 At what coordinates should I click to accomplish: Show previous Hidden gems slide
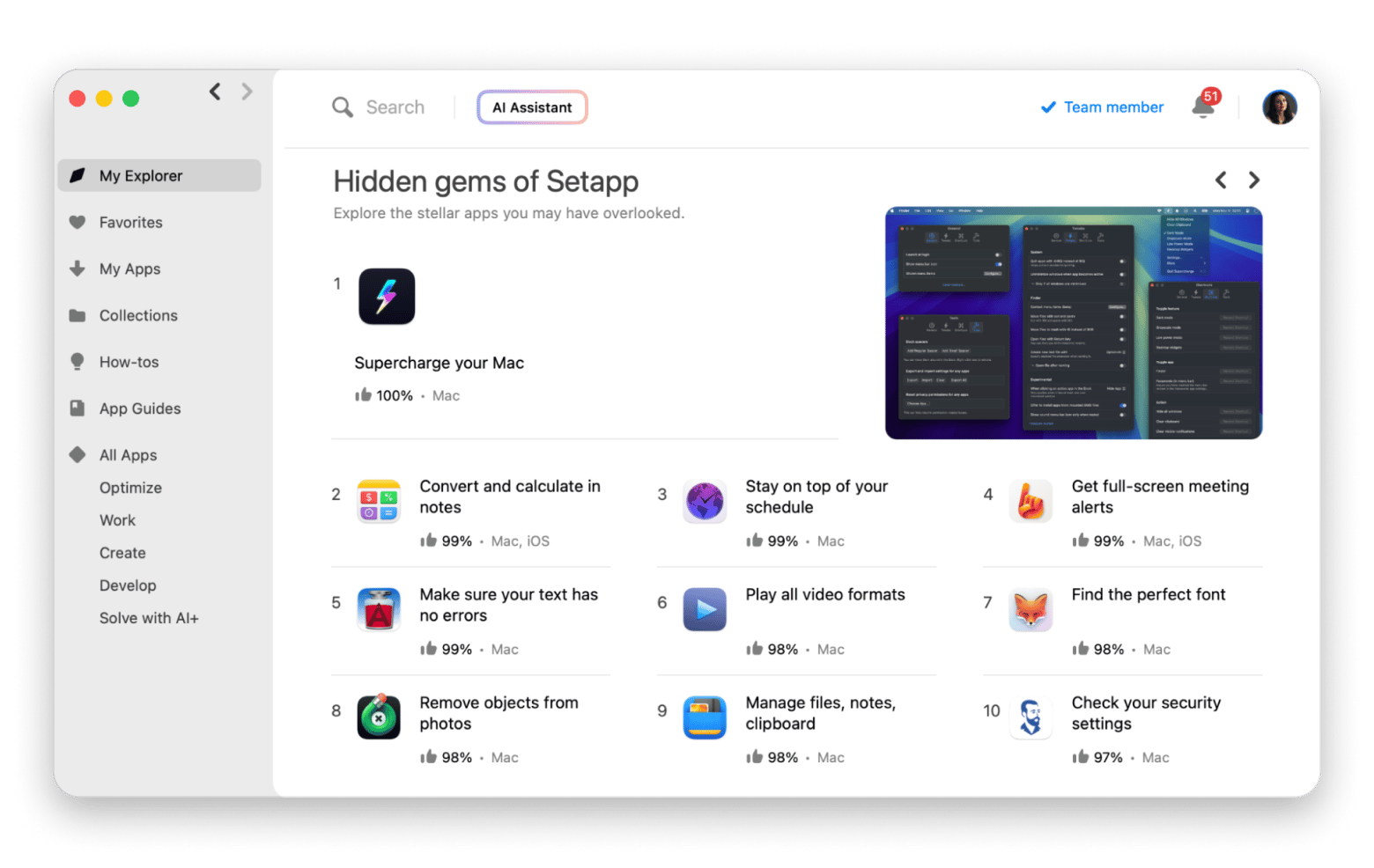(x=1221, y=180)
